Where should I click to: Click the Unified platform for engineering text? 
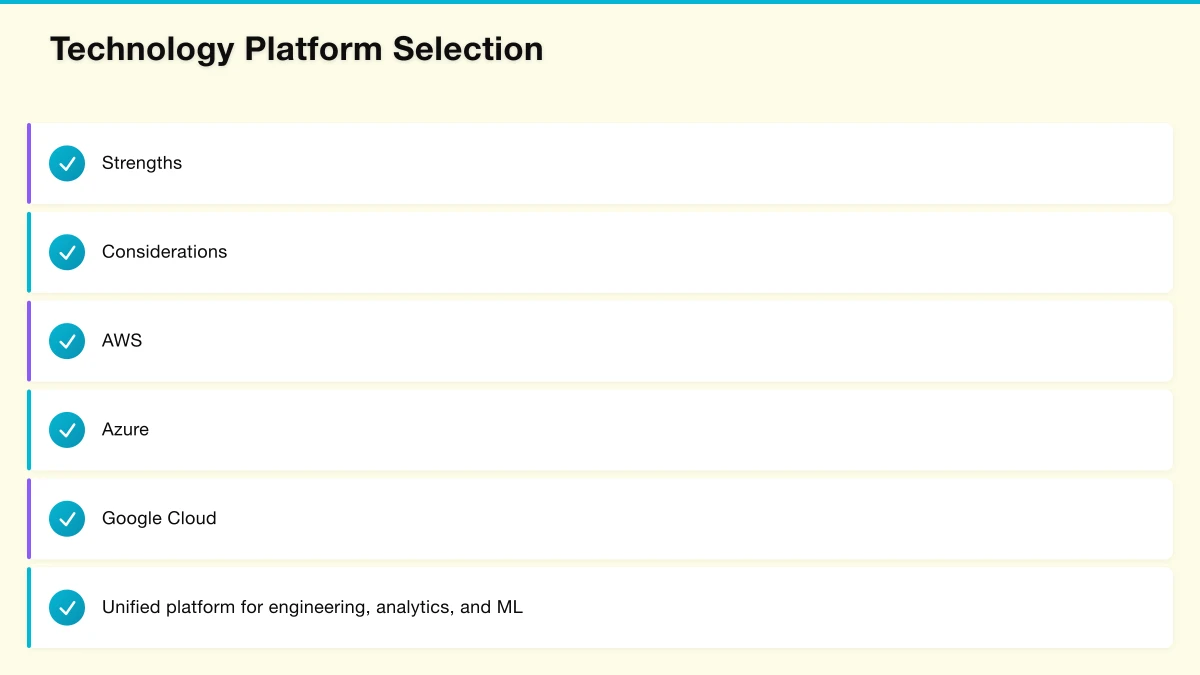pyautogui.click(x=312, y=607)
